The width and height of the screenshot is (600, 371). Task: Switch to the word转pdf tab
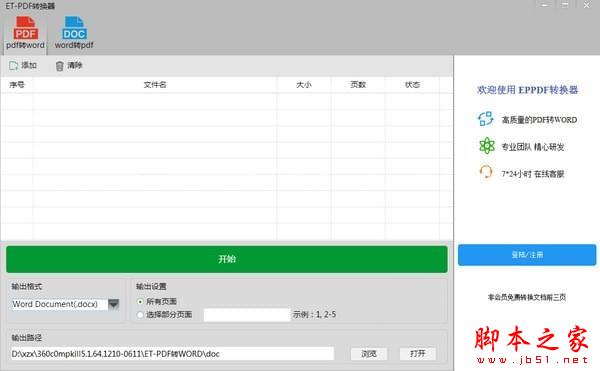74,33
